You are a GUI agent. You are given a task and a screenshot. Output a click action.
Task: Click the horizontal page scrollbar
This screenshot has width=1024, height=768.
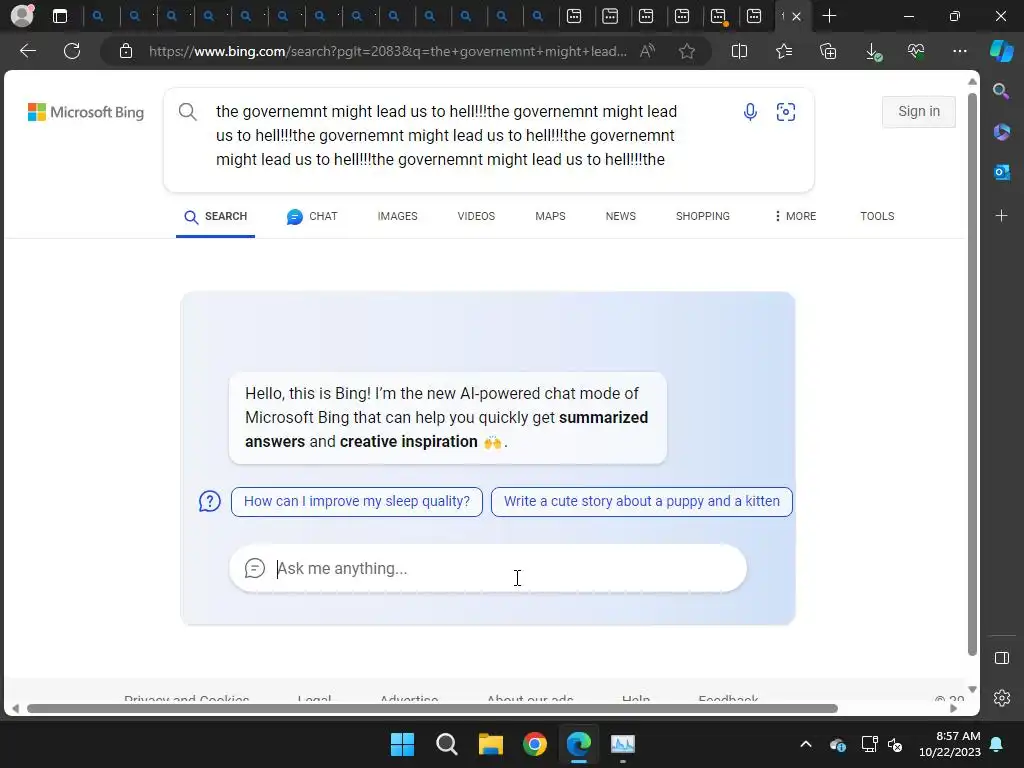pyautogui.click(x=432, y=709)
